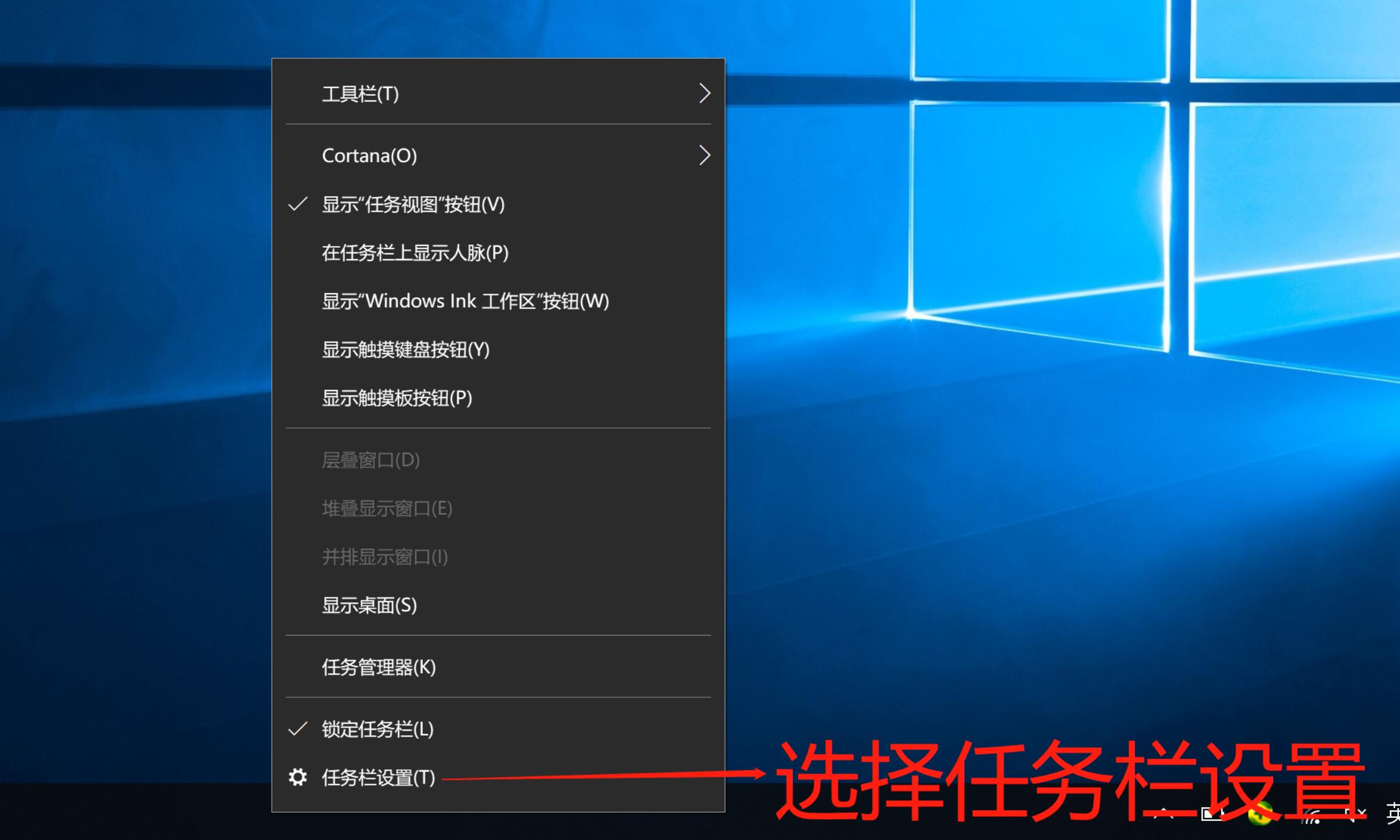The height and width of the screenshot is (840, 1400).
Task: Enable 显示触摸键盘按钮 option
Action: (x=405, y=351)
